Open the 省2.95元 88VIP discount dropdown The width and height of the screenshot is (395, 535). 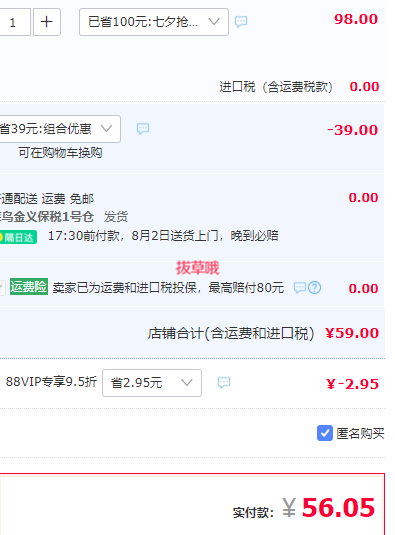coord(152,383)
